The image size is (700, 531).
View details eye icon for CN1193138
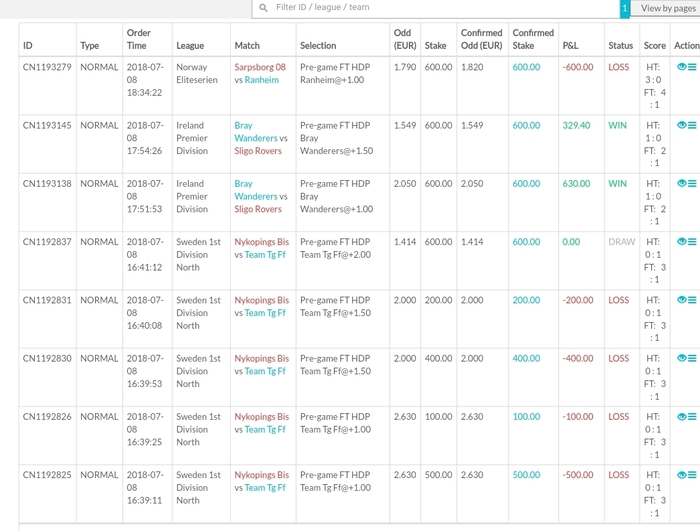click(681, 183)
